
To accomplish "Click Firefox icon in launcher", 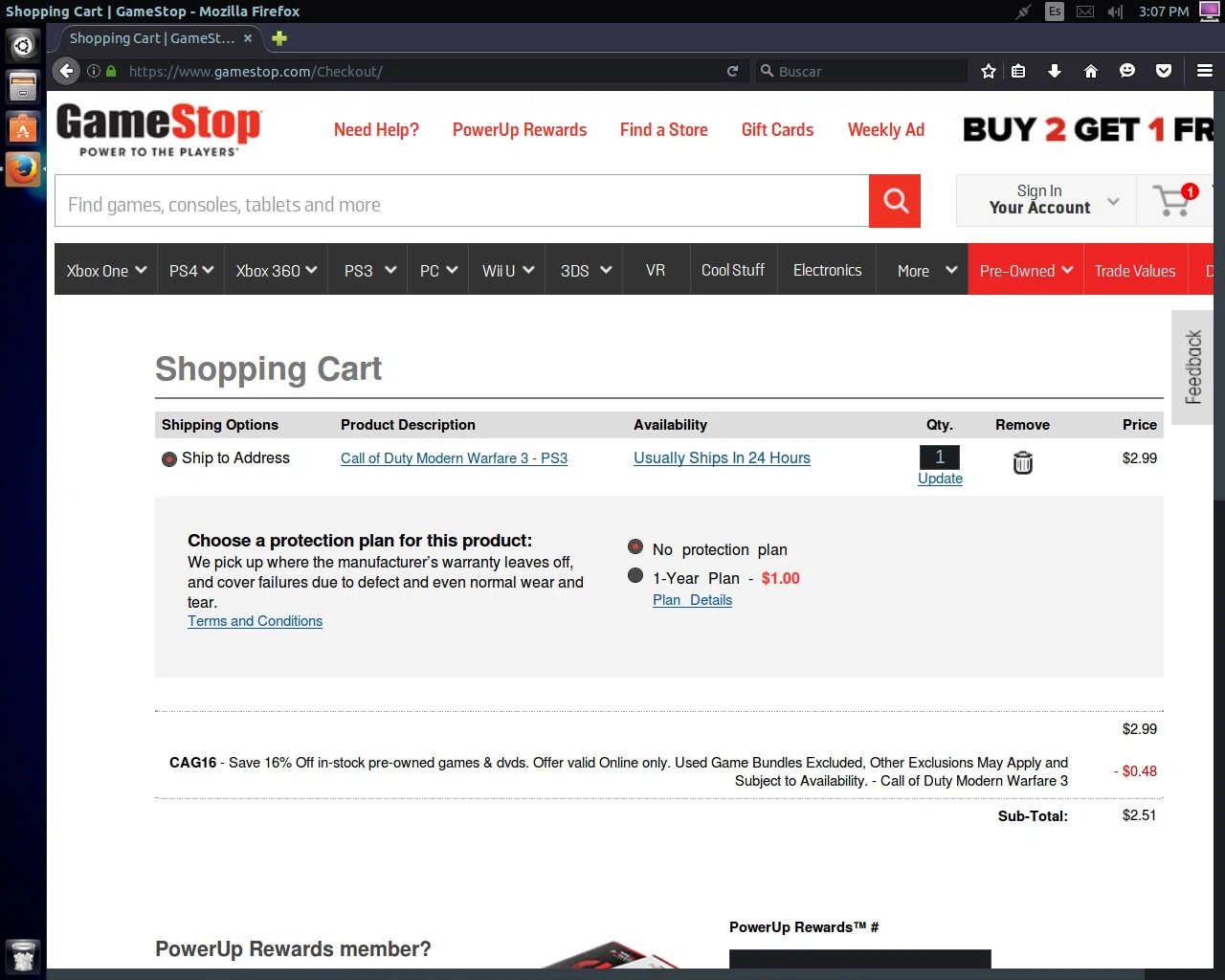I will [23, 169].
